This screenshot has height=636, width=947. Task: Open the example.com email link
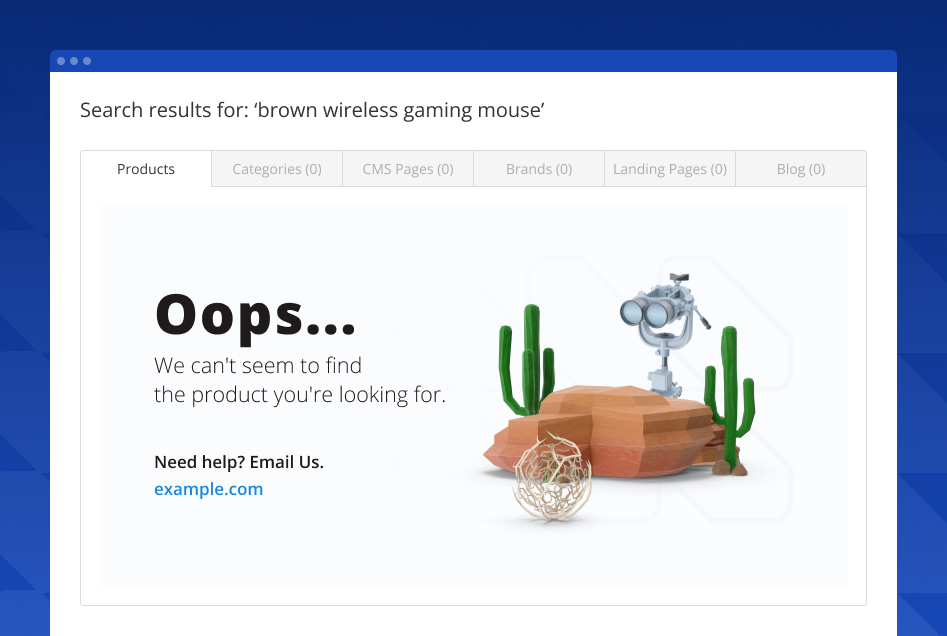(208, 489)
